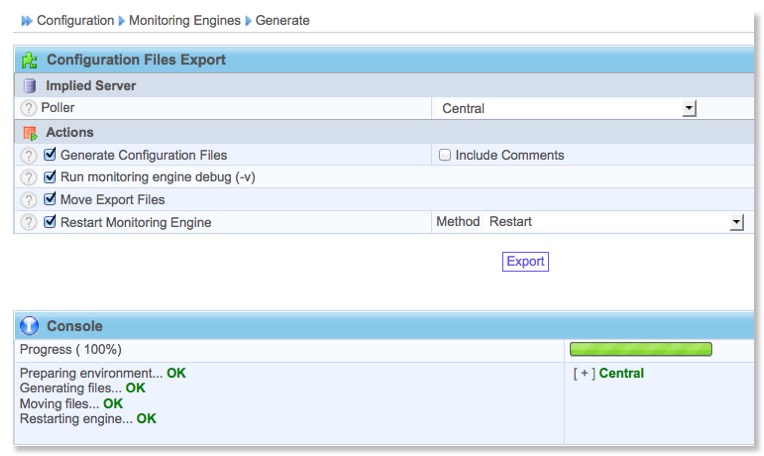Screen dimensions: 764x456
Task: Click help icon for Move Export Files
Action: pos(29,199)
